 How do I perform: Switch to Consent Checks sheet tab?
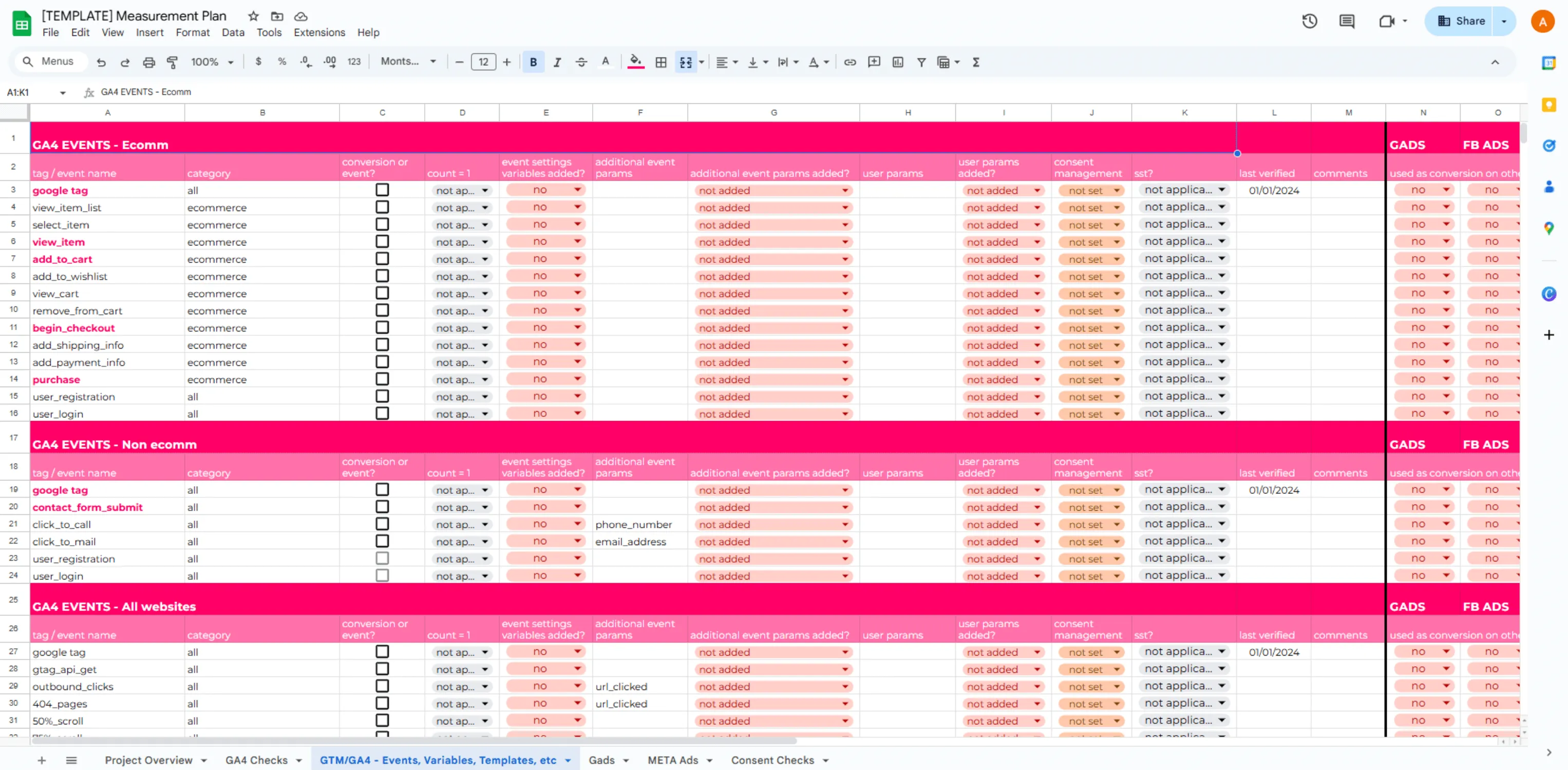point(780,760)
